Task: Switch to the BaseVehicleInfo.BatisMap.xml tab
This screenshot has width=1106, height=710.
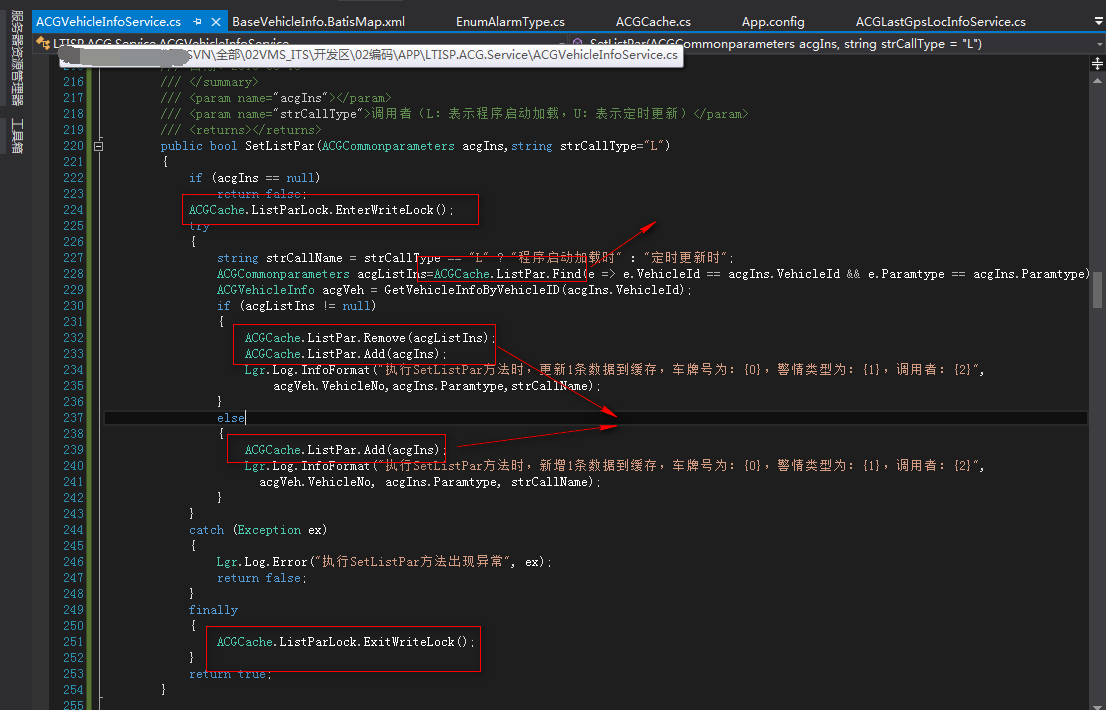Action: [x=318, y=22]
